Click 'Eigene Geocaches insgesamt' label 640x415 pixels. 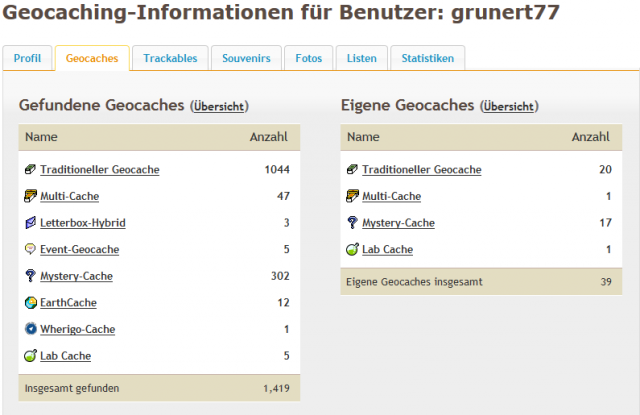(x=414, y=282)
